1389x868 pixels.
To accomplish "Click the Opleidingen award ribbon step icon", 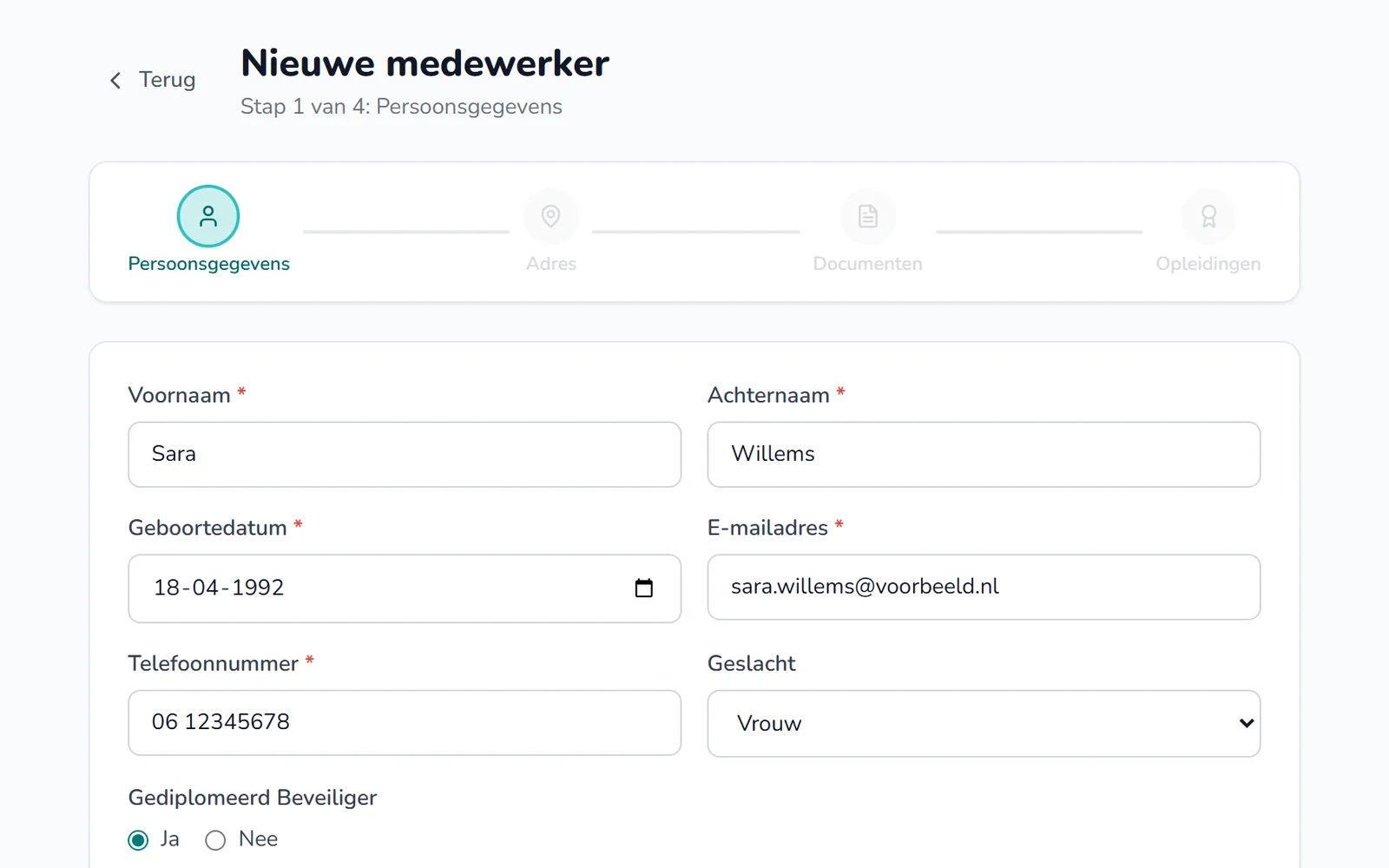I will click(x=1208, y=216).
